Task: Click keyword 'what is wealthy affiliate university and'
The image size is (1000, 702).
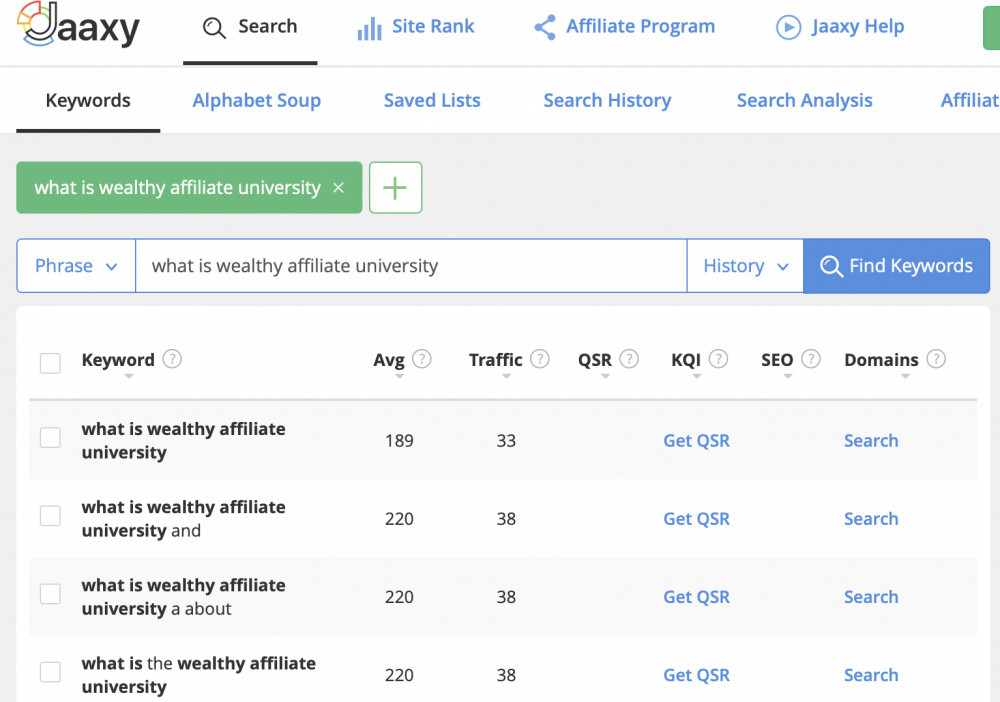Action: click(x=184, y=519)
